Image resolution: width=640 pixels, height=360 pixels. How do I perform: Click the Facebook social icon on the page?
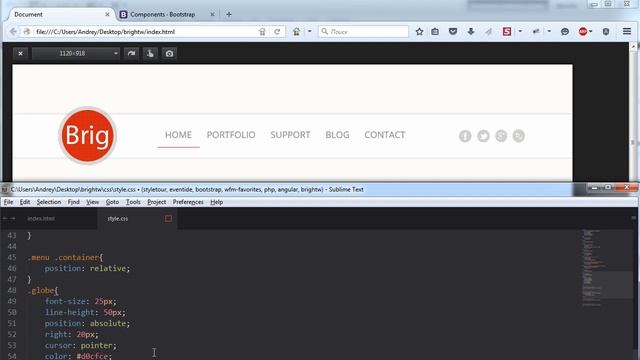465,136
